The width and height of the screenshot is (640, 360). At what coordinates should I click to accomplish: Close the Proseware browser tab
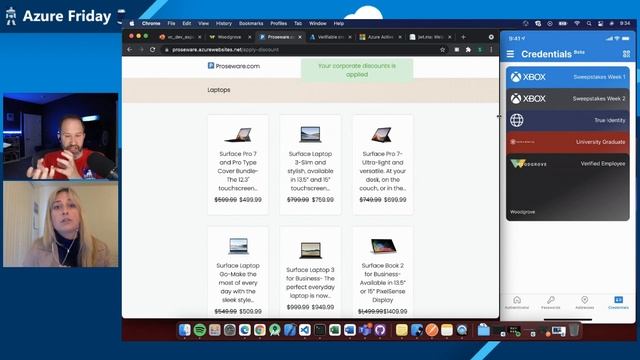coord(300,37)
